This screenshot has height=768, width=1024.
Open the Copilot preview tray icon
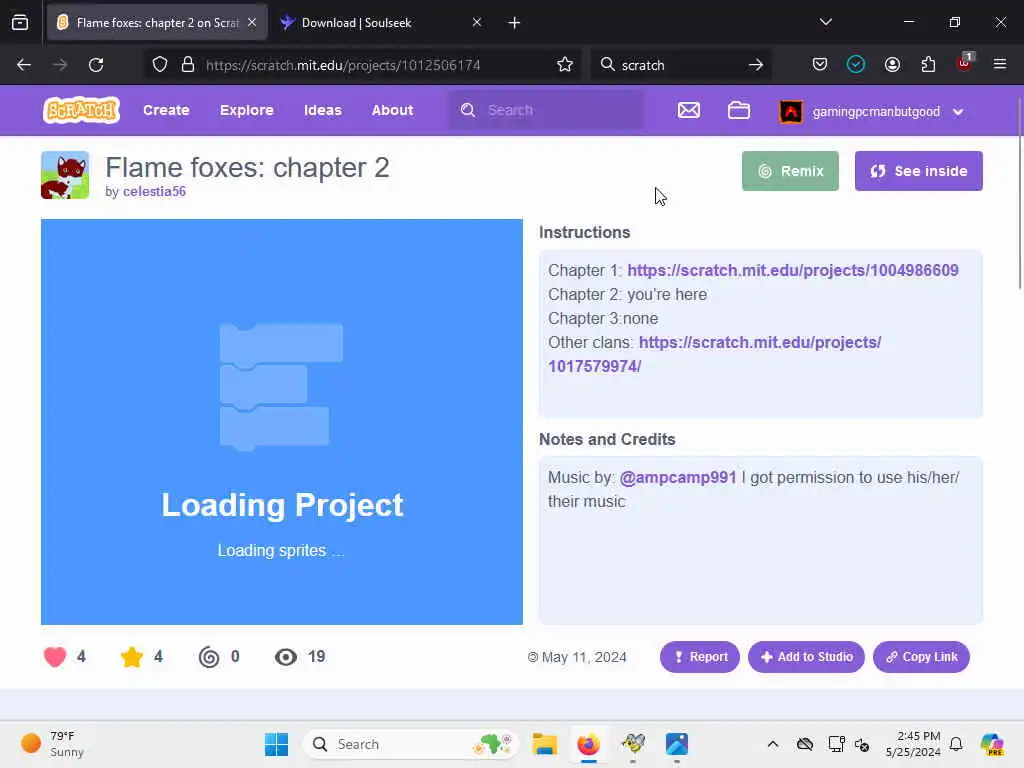992,744
